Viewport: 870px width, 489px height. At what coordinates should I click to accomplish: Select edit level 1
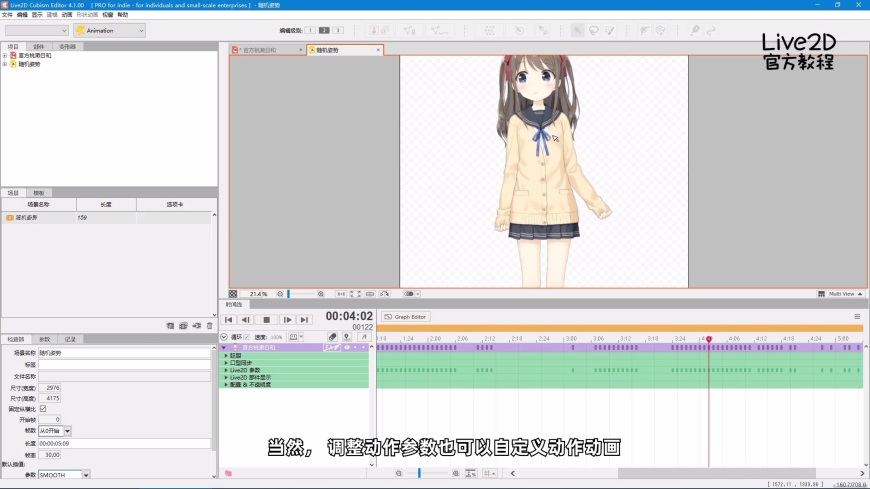pos(310,31)
